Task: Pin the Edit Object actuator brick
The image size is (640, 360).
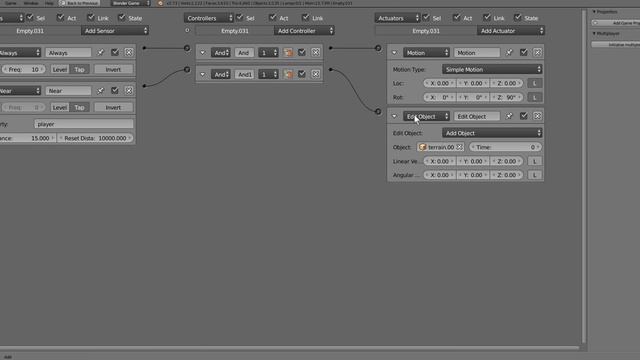Action: click(509, 116)
